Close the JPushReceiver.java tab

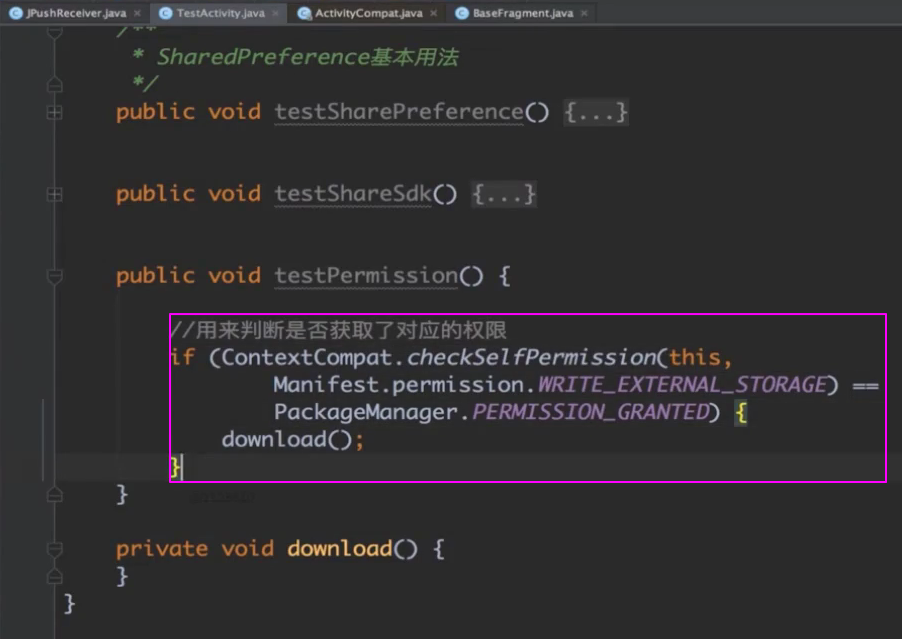137,13
